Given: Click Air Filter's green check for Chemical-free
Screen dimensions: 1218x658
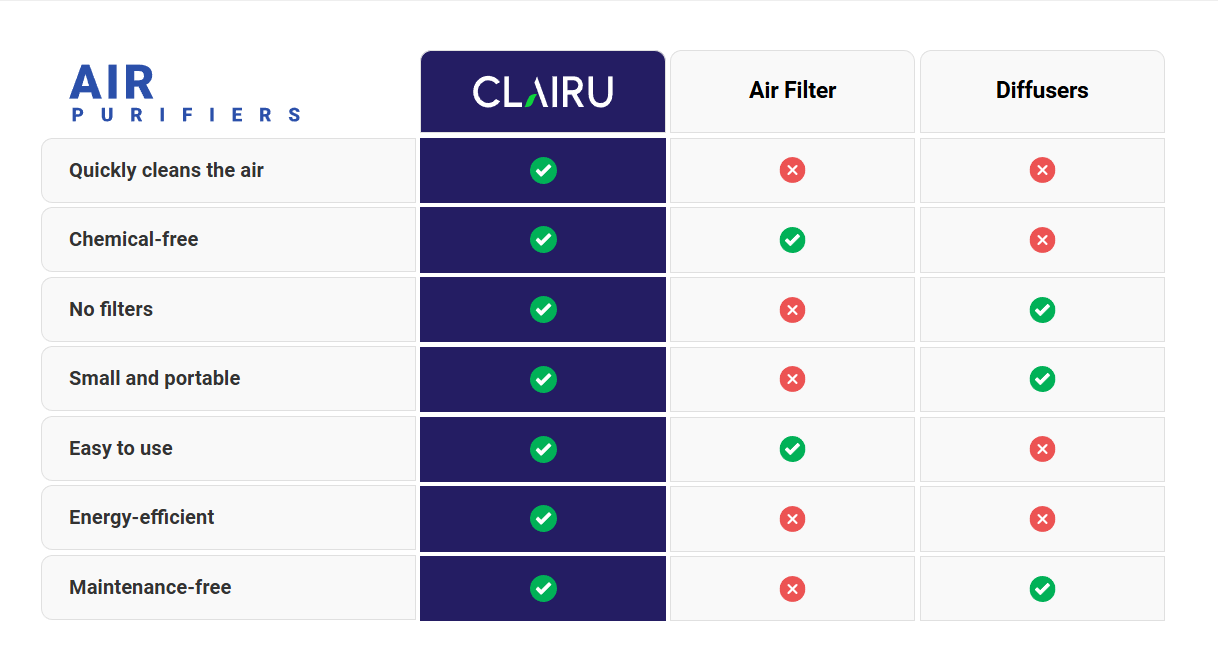Looking at the screenshot, I should pos(792,240).
